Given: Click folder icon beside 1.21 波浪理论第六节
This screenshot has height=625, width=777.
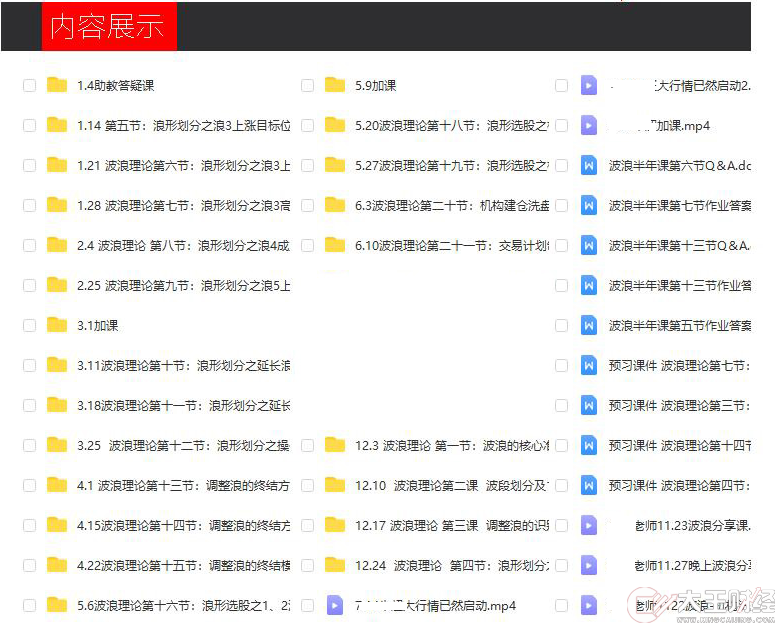Looking at the screenshot, I should (x=56, y=165).
